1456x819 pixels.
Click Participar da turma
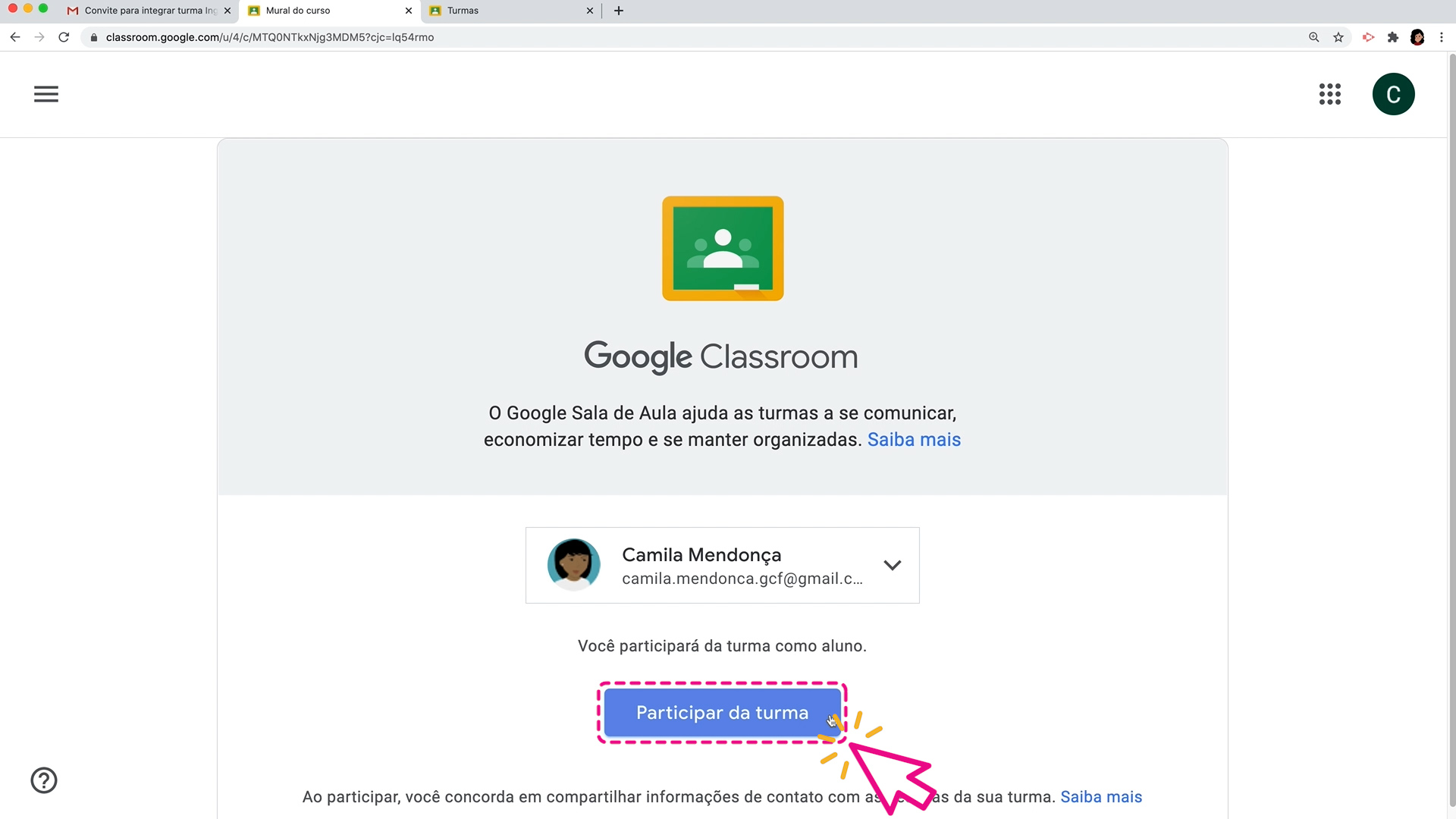pyautogui.click(x=722, y=713)
